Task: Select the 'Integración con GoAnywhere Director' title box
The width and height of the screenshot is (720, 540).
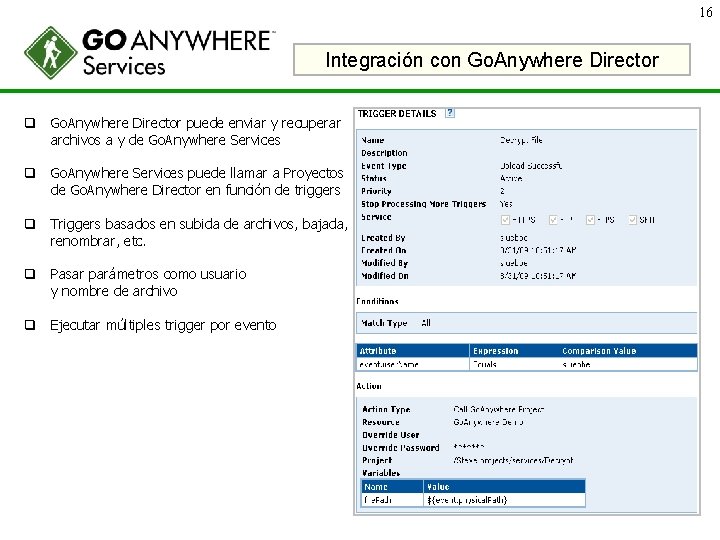Action: [492, 60]
